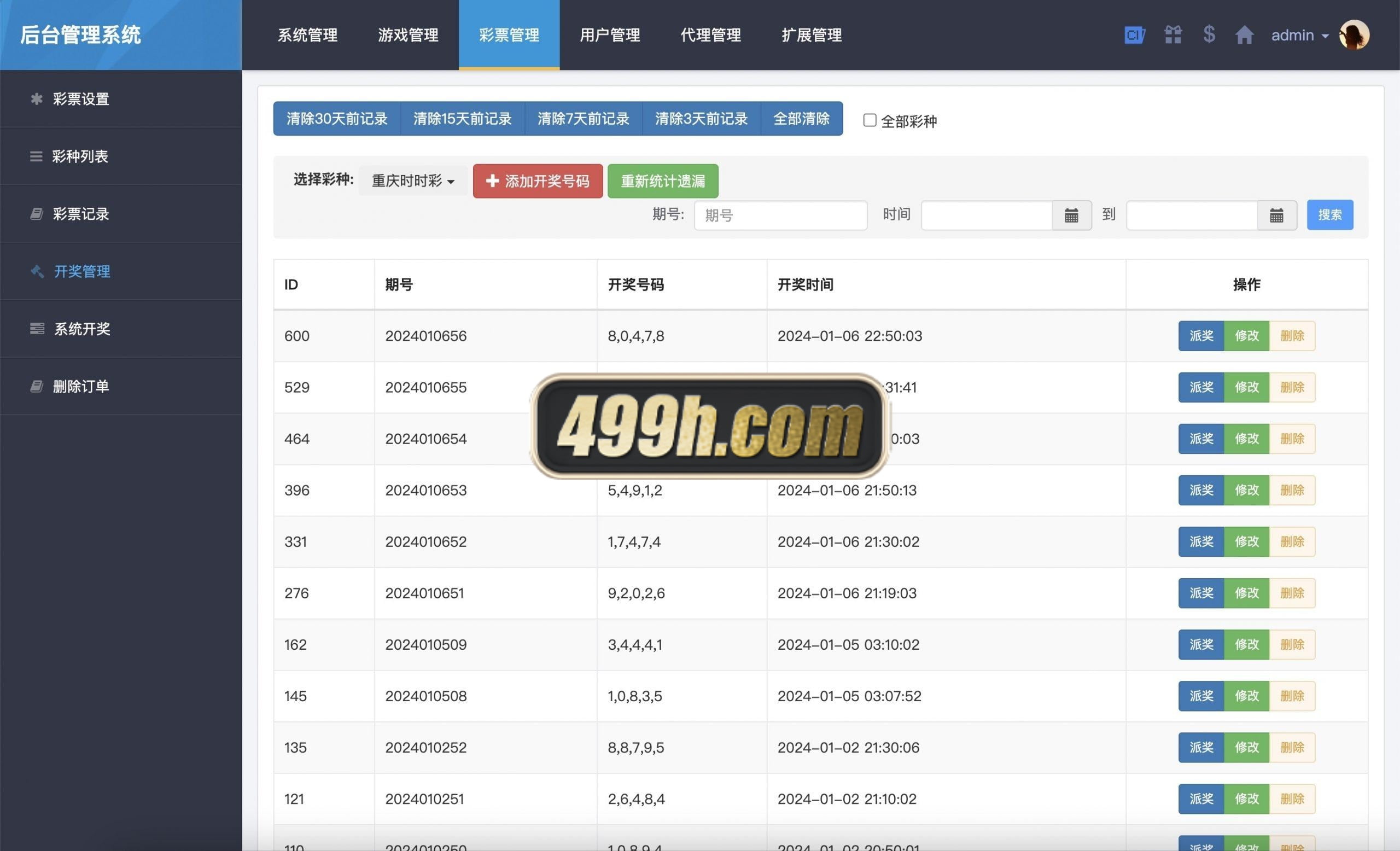Click 重新统计遗漏 green button
Screen dimensions: 1400x851
pyautogui.click(x=662, y=181)
